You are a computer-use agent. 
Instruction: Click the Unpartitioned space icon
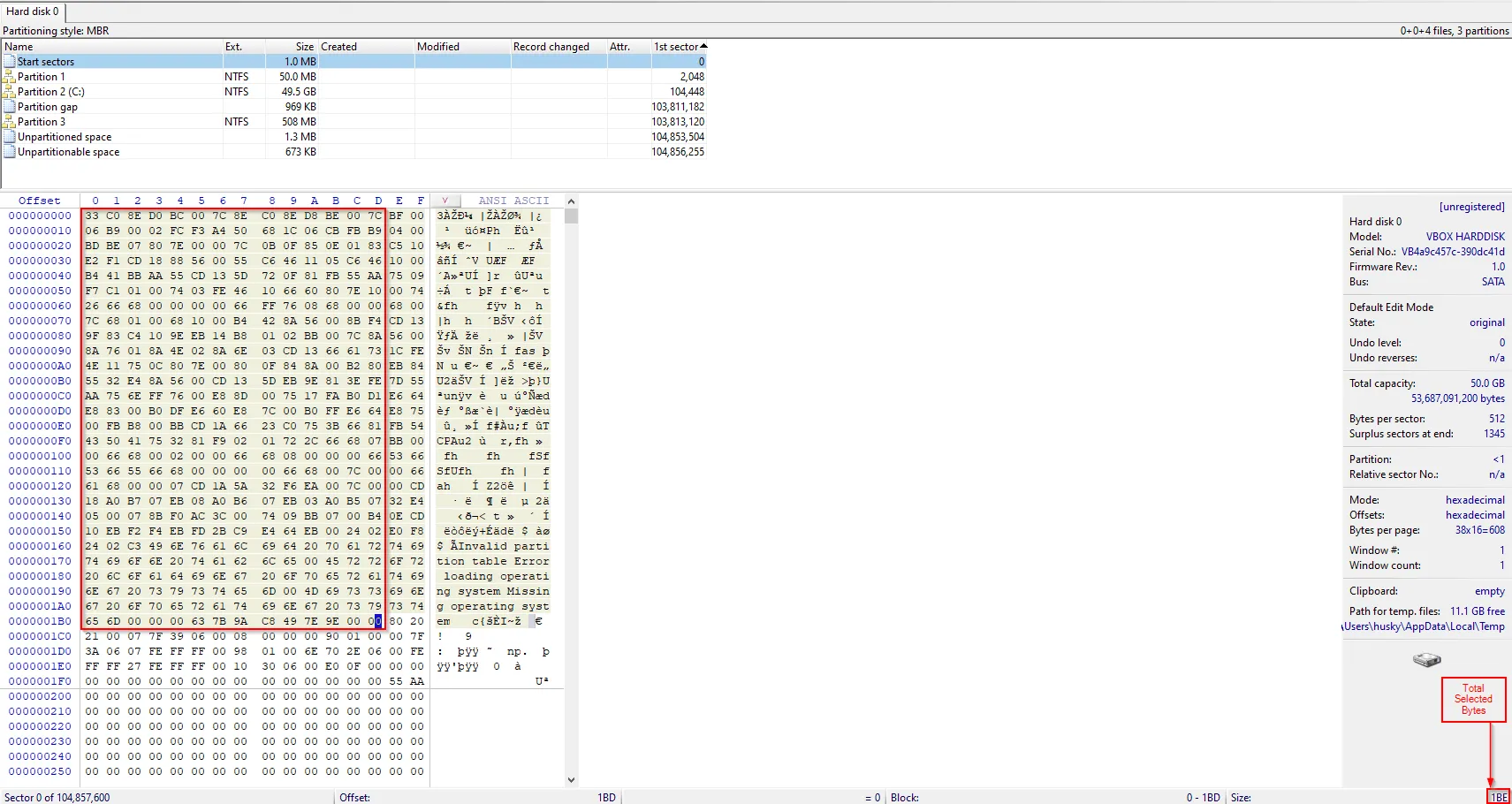click(10, 137)
